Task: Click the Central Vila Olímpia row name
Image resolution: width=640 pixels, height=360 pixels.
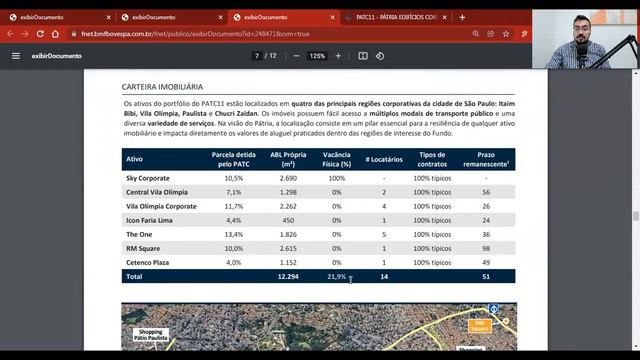Action: (x=157, y=192)
